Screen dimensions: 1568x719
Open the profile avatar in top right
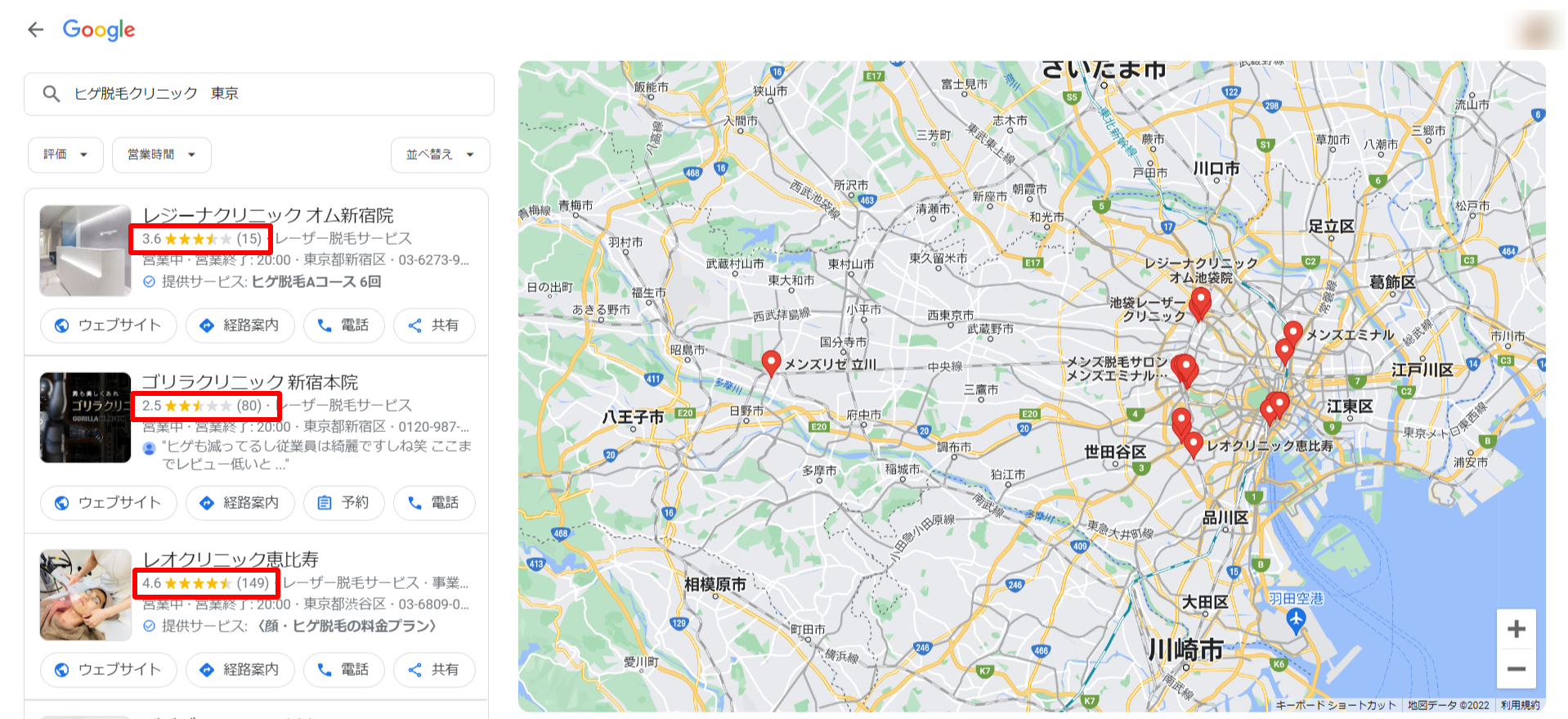(x=1535, y=31)
